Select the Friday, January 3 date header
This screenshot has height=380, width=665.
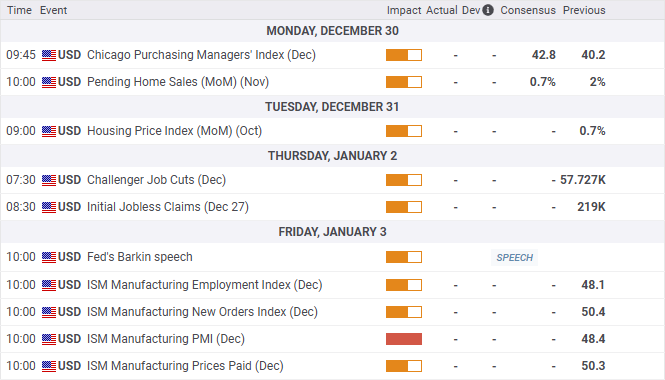tap(332, 232)
